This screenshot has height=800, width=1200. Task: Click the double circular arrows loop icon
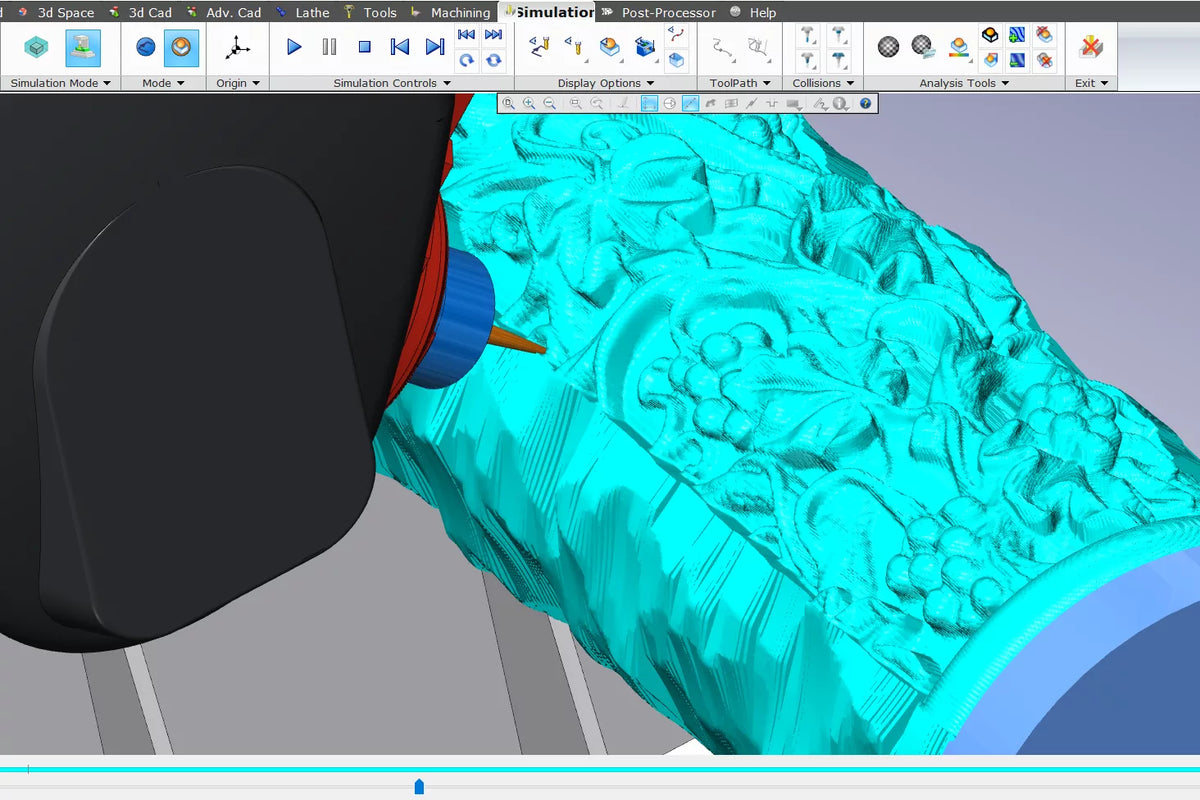(x=493, y=60)
